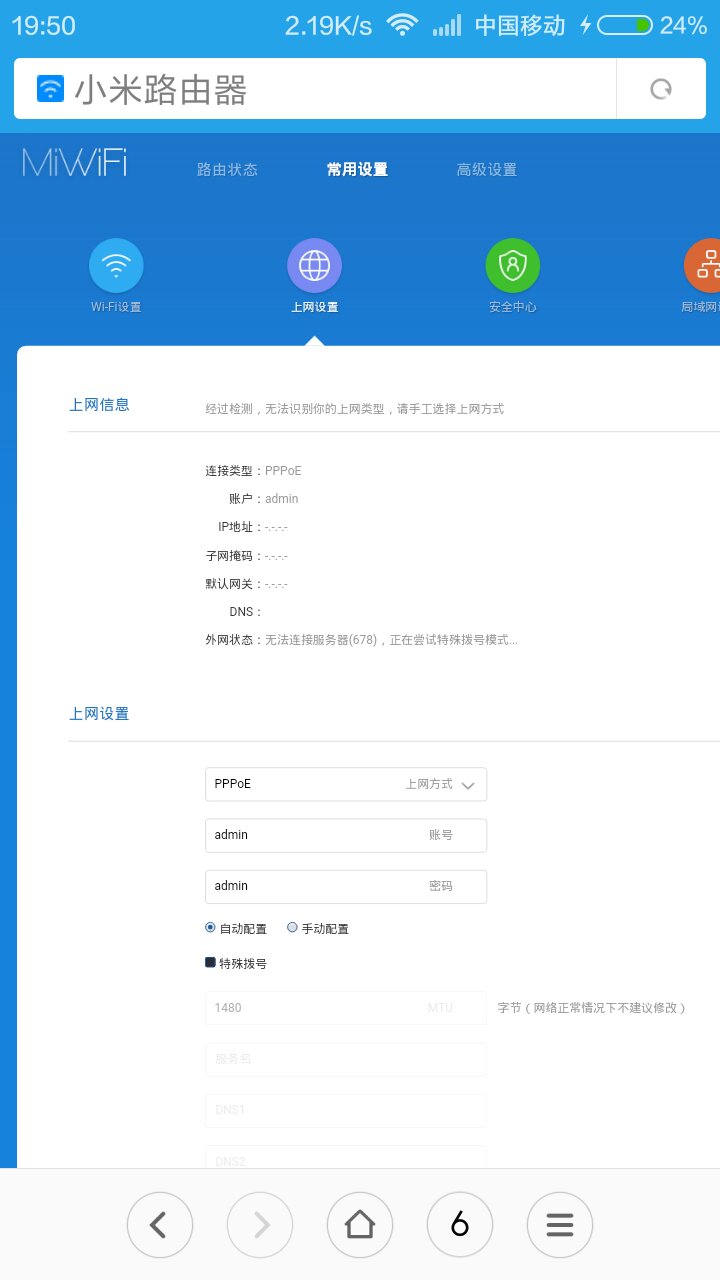Image resolution: width=720 pixels, height=1280 pixels.
Task: Select the 上网设置 globe icon
Action: pyautogui.click(x=314, y=265)
